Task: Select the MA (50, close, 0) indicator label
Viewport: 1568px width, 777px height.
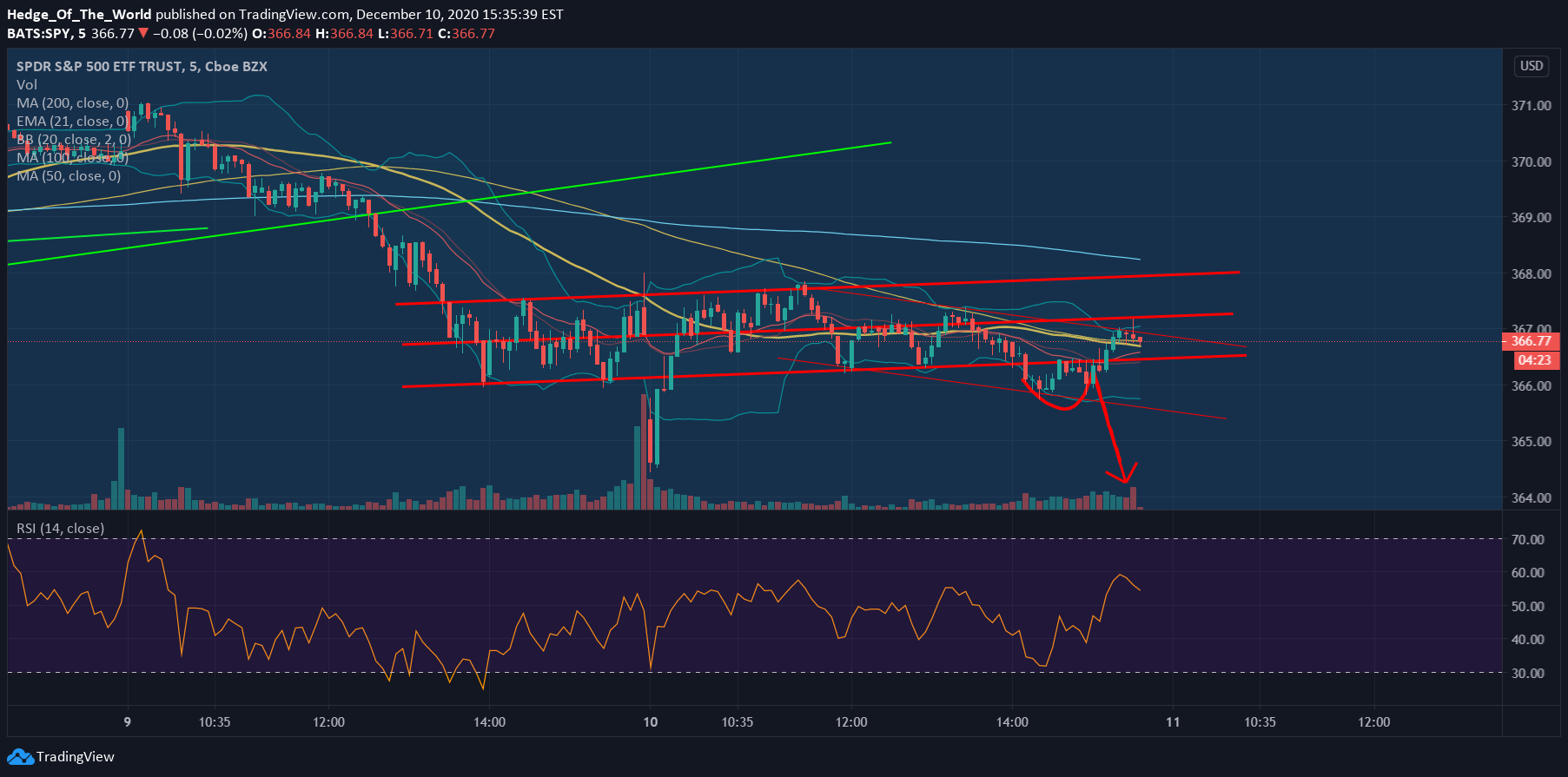Action: coord(69,176)
